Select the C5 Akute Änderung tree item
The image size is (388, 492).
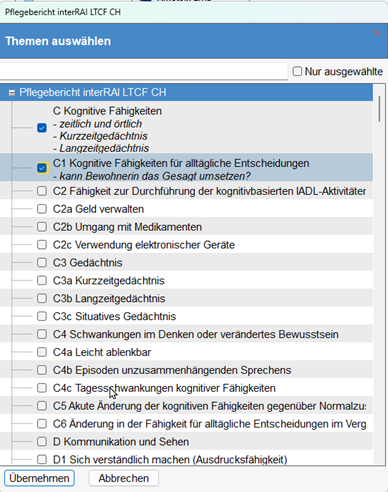186,406
